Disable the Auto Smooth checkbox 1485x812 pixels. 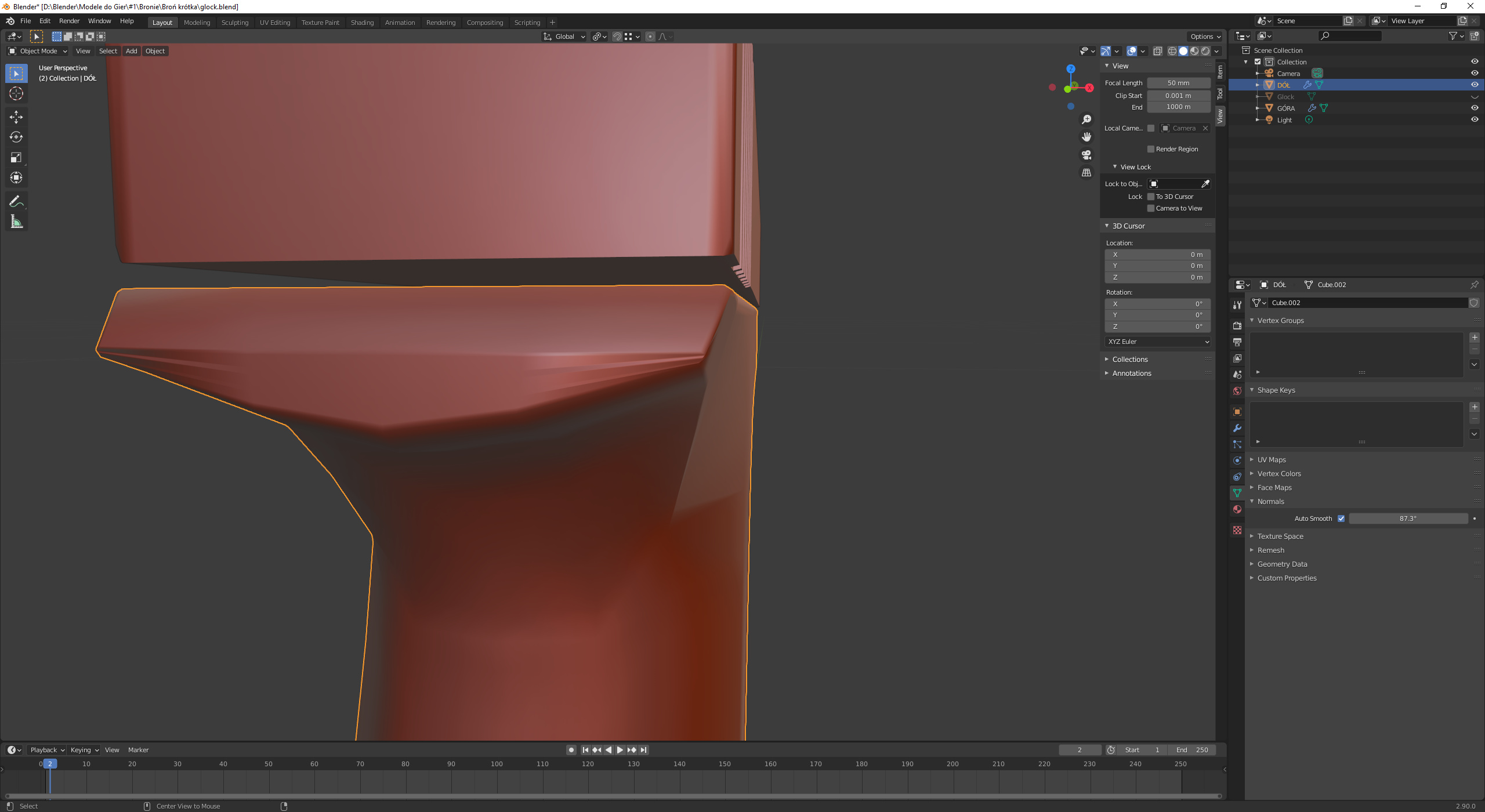point(1341,519)
